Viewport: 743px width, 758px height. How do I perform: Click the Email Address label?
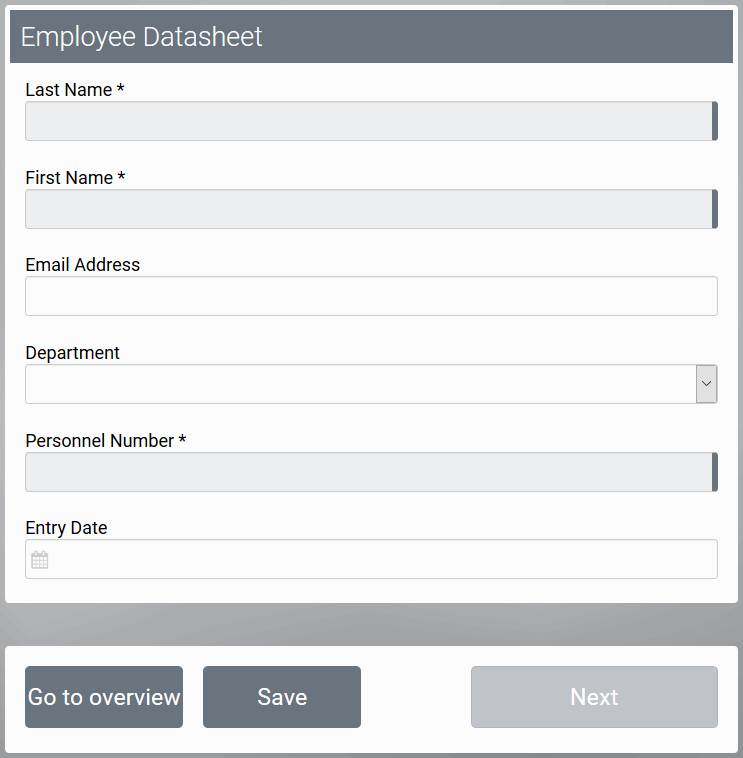tap(83, 265)
